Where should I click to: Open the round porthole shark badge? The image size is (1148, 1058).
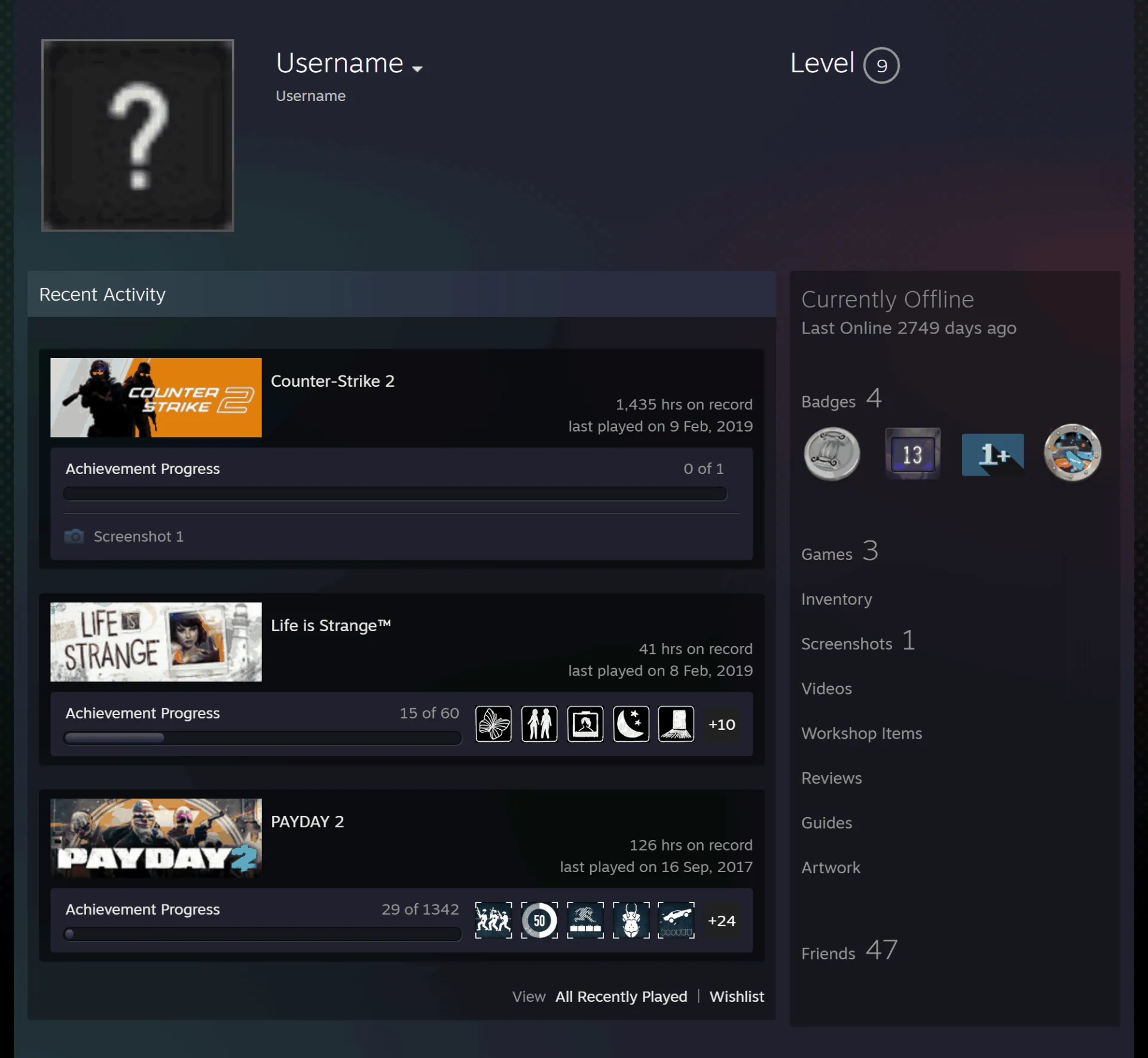(x=1073, y=452)
